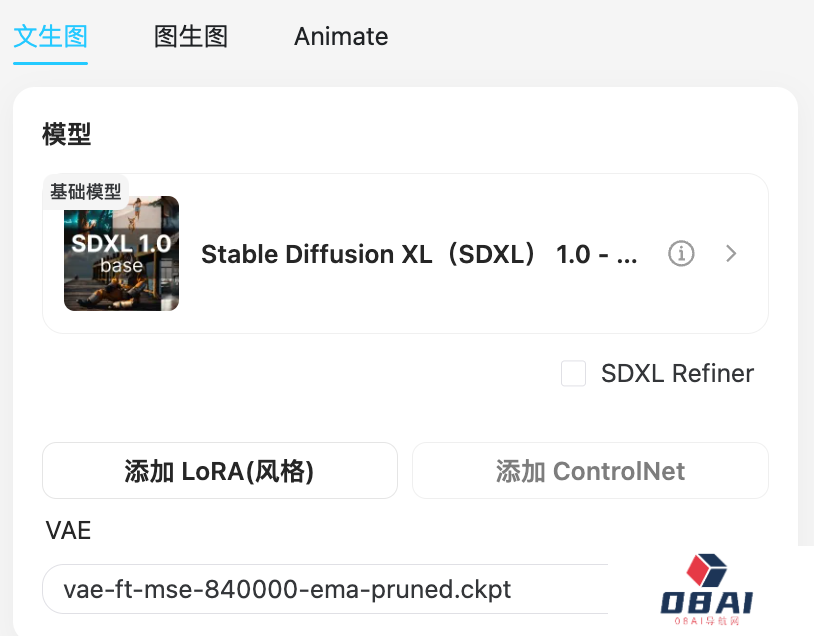This screenshot has width=814, height=636.
Task: Click the 基础模型 badge label
Action: pyautogui.click(x=86, y=191)
